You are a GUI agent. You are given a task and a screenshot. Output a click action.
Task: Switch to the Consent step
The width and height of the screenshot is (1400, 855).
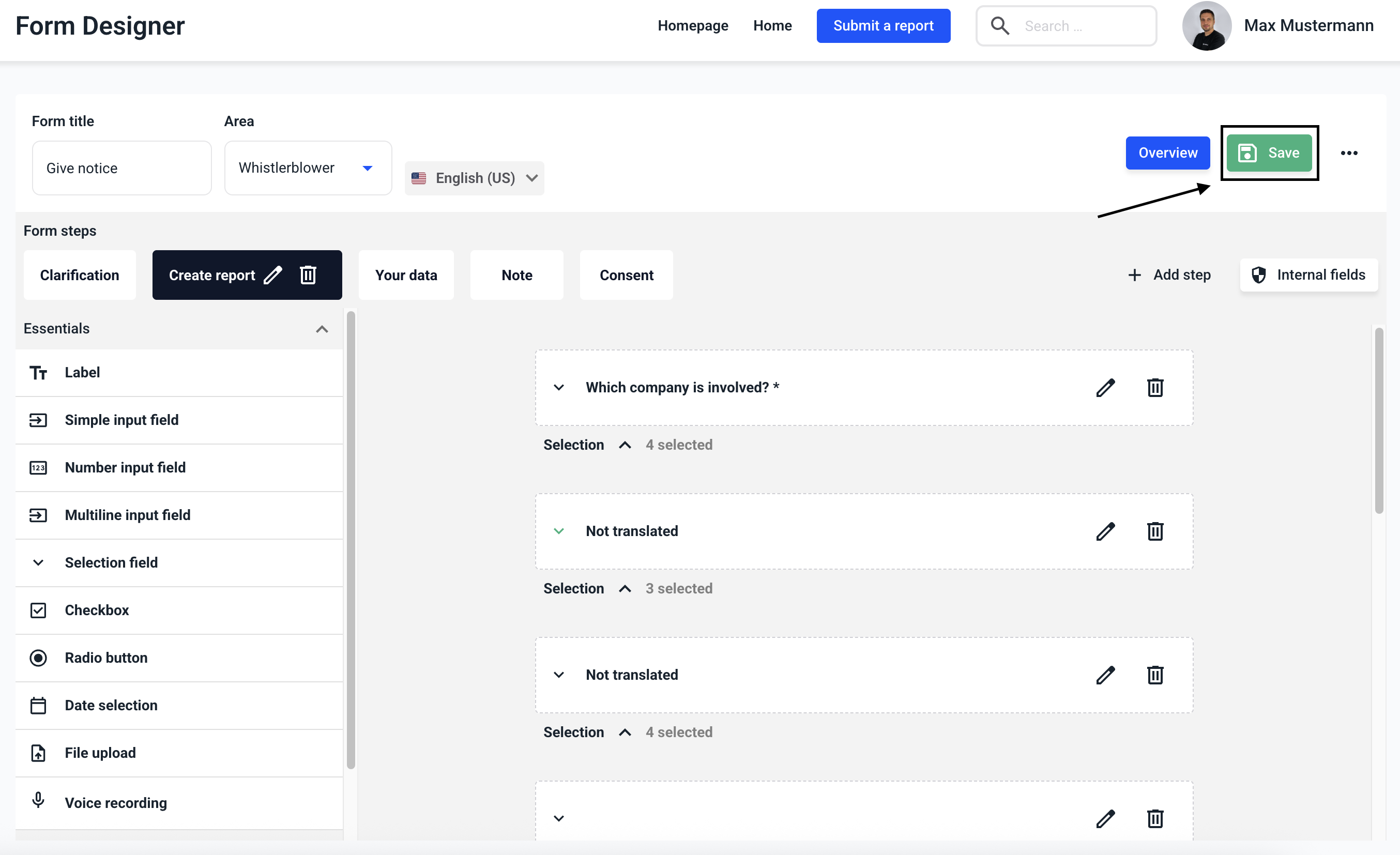pos(626,275)
